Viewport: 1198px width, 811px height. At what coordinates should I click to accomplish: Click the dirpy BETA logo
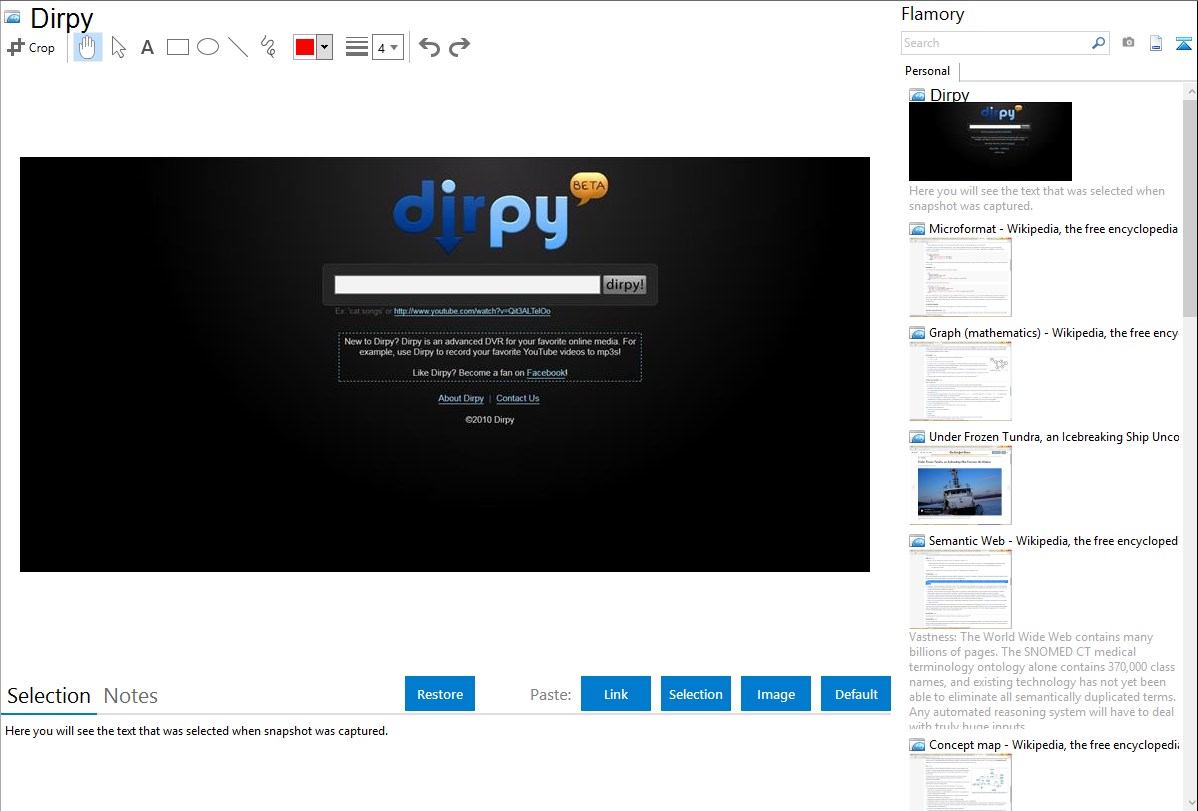500,212
